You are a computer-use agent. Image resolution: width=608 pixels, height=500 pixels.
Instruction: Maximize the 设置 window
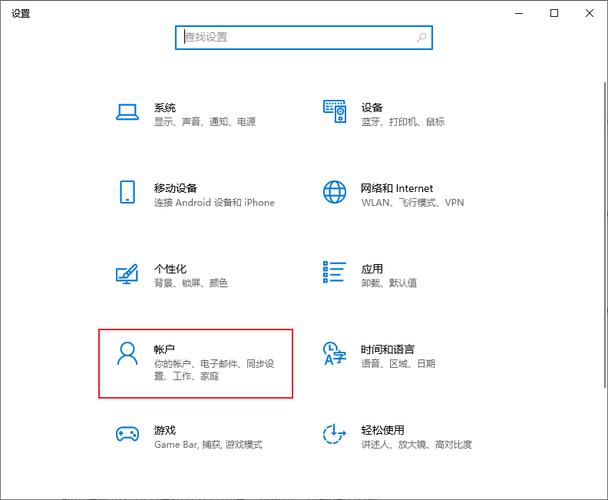pyautogui.click(x=554, y=13)
